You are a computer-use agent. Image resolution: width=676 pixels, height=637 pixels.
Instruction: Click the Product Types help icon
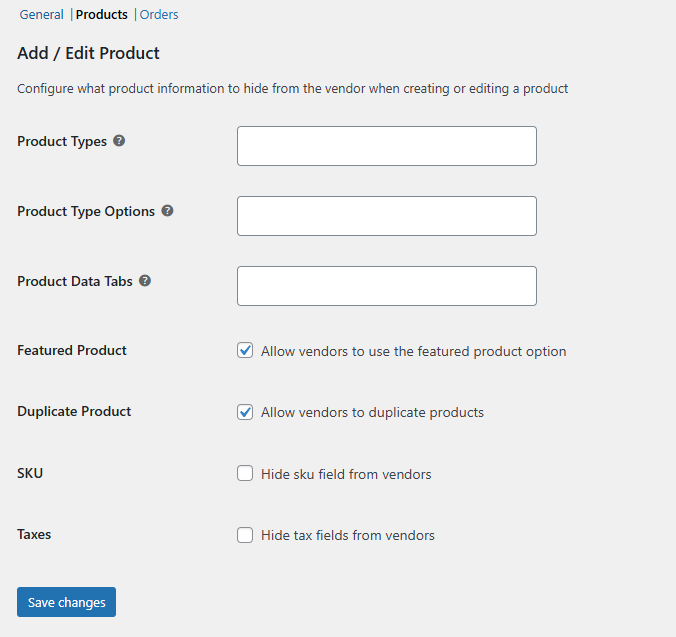point(119,141)
